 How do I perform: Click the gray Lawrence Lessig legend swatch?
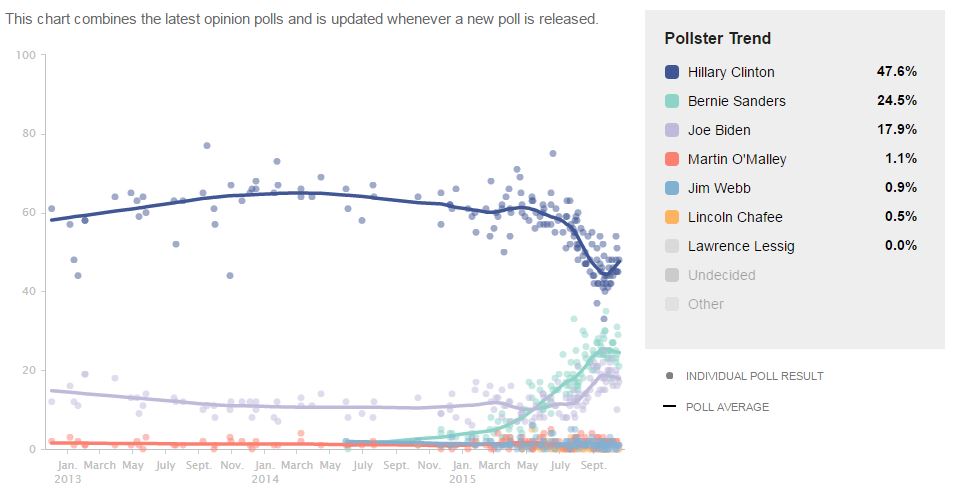click(672, 246)
